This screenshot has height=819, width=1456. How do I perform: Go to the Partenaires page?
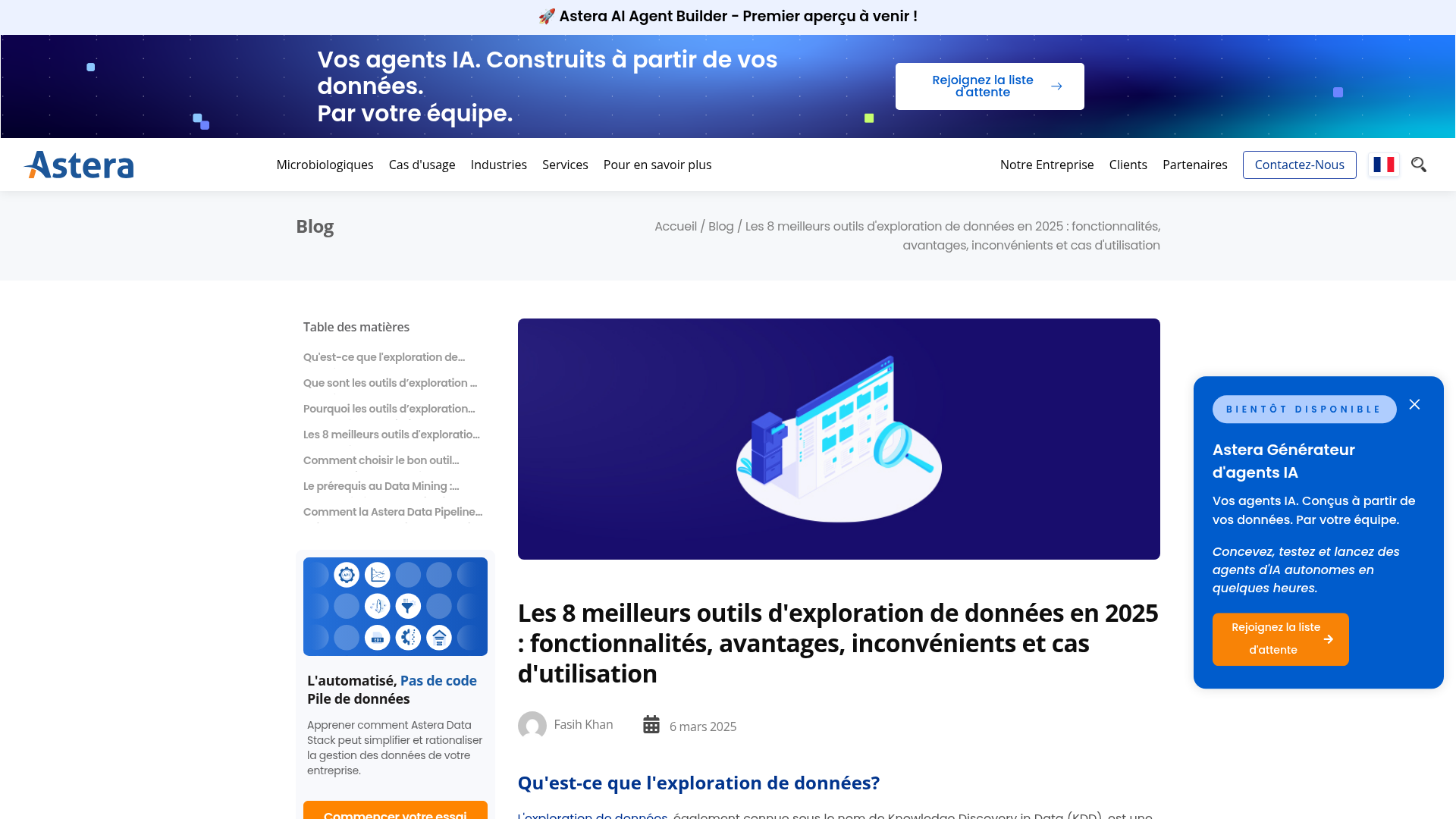tap(1194, 165)
